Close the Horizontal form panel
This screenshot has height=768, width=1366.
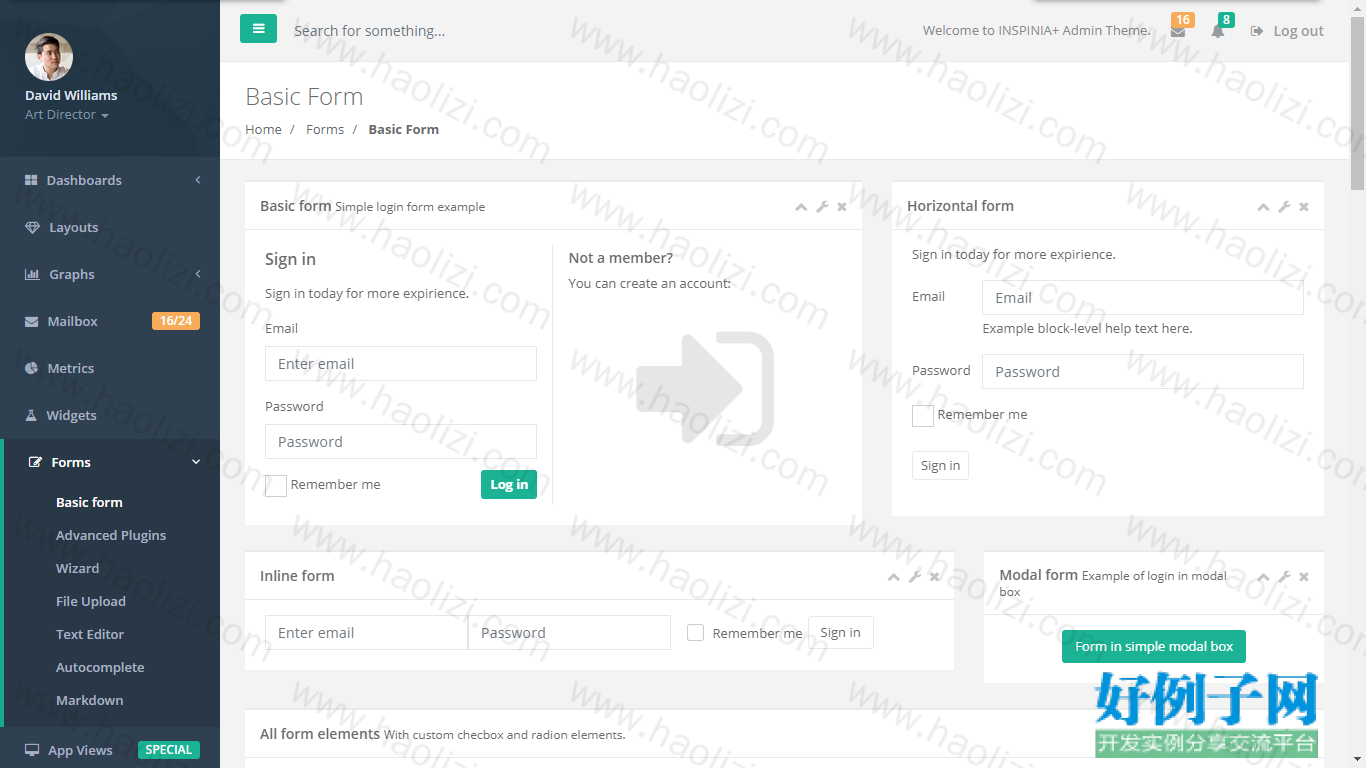pyautogui.click(x=1304, y=207)
